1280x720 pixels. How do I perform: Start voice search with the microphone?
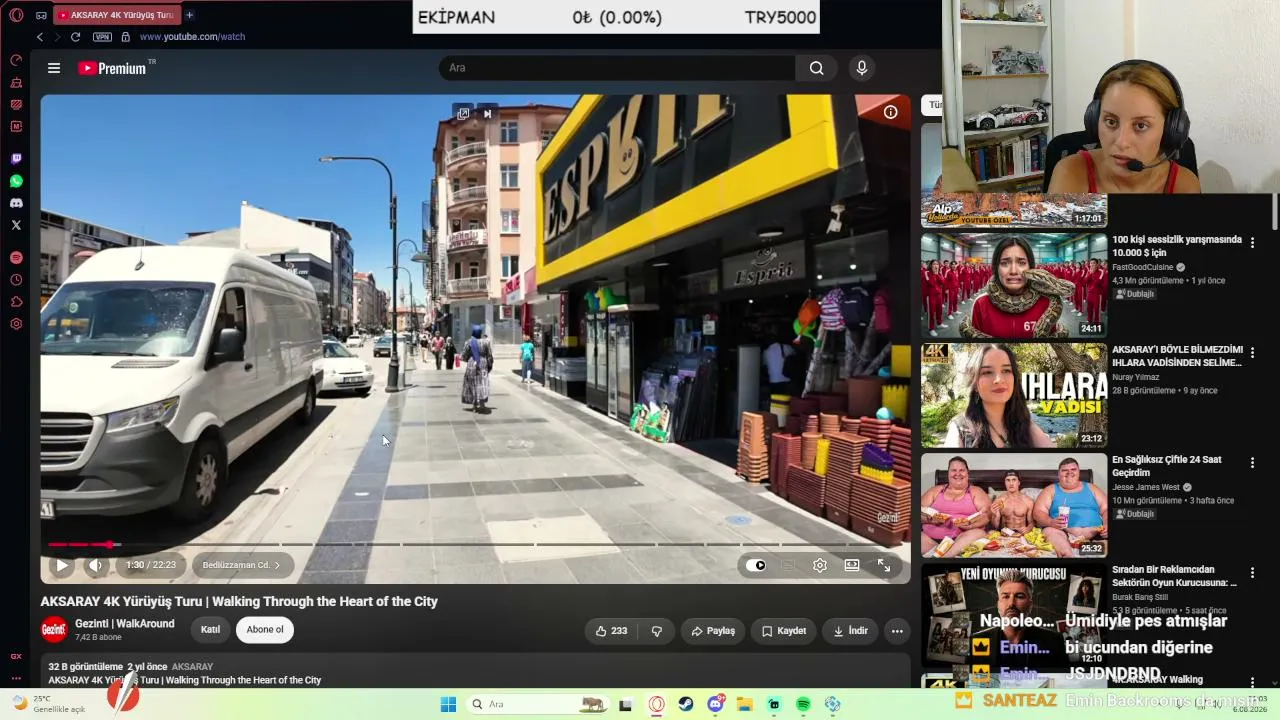tap(862, 68)
